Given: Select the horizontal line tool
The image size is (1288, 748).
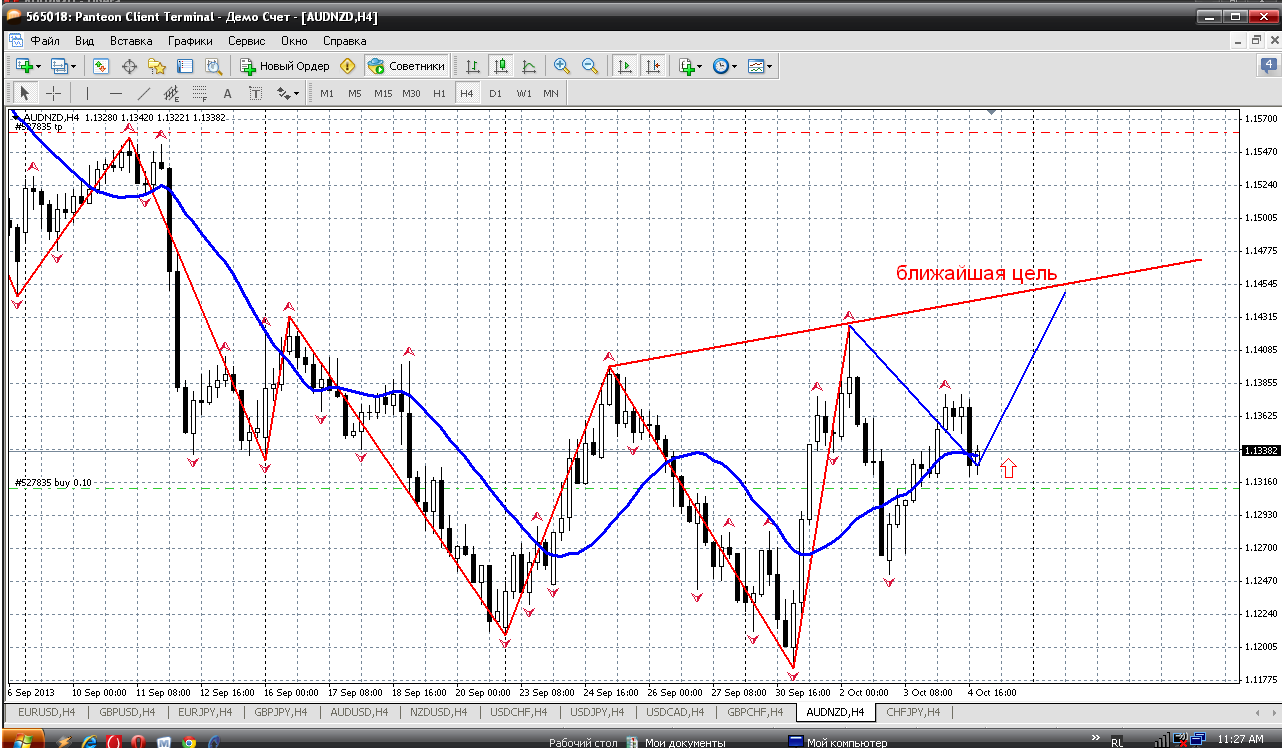Looking at the screenshot, I should point(116,93).
